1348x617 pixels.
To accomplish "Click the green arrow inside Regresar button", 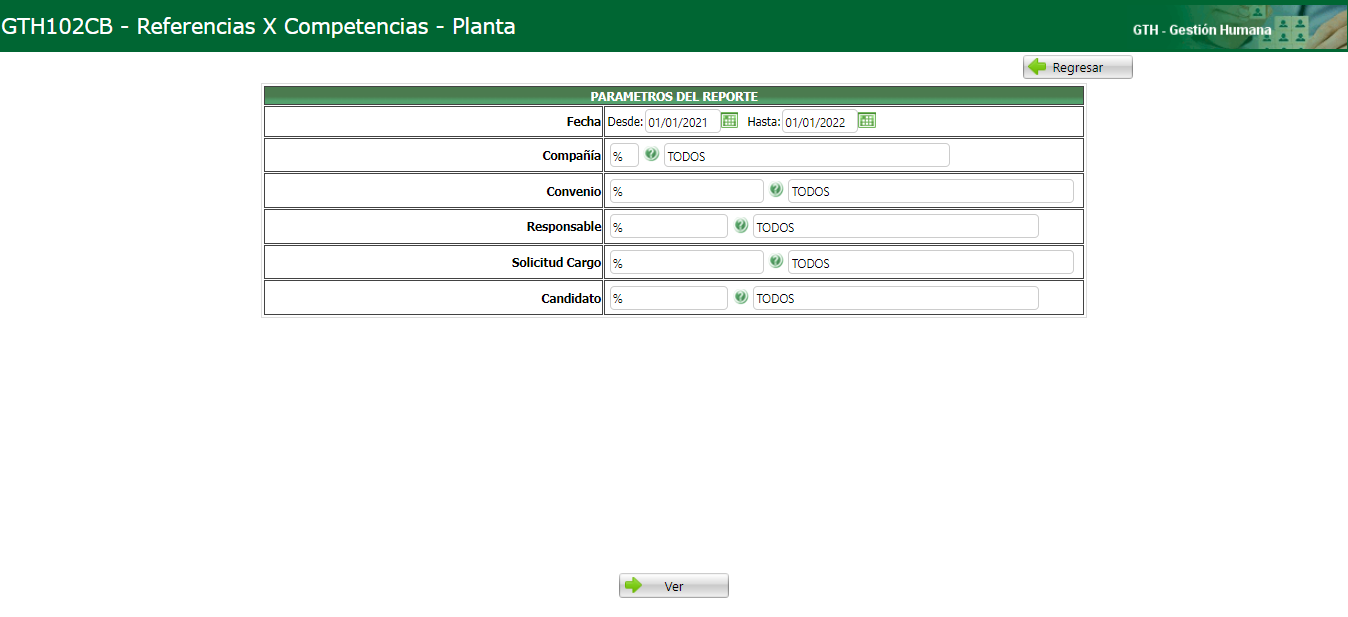I will pos(1038,66).
